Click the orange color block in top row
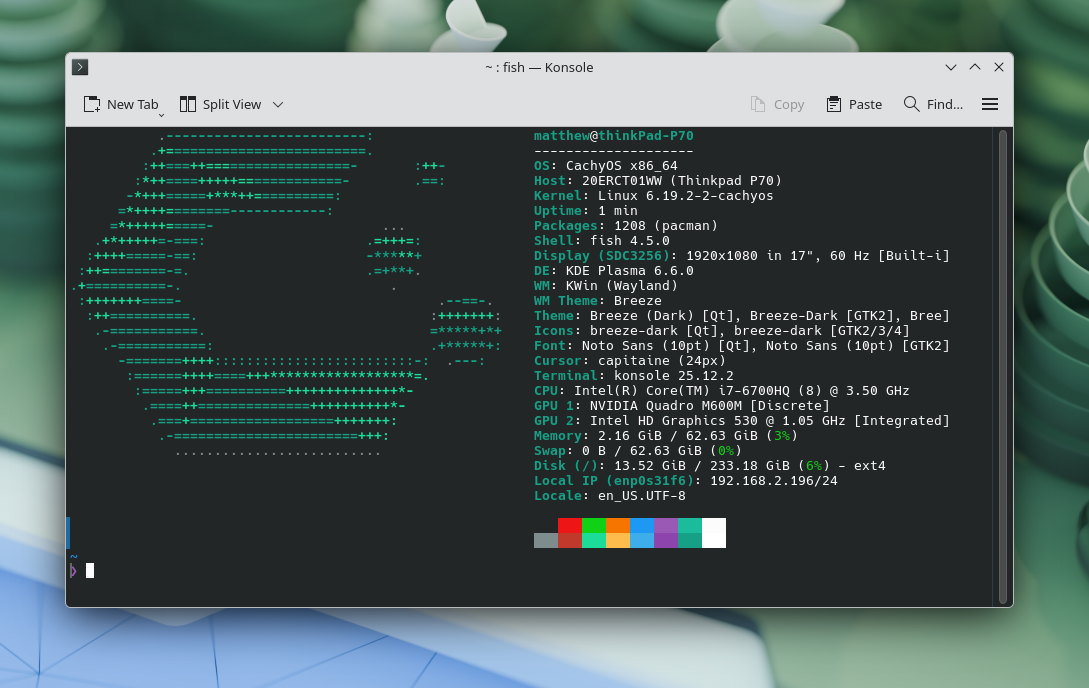 (618, 525)
